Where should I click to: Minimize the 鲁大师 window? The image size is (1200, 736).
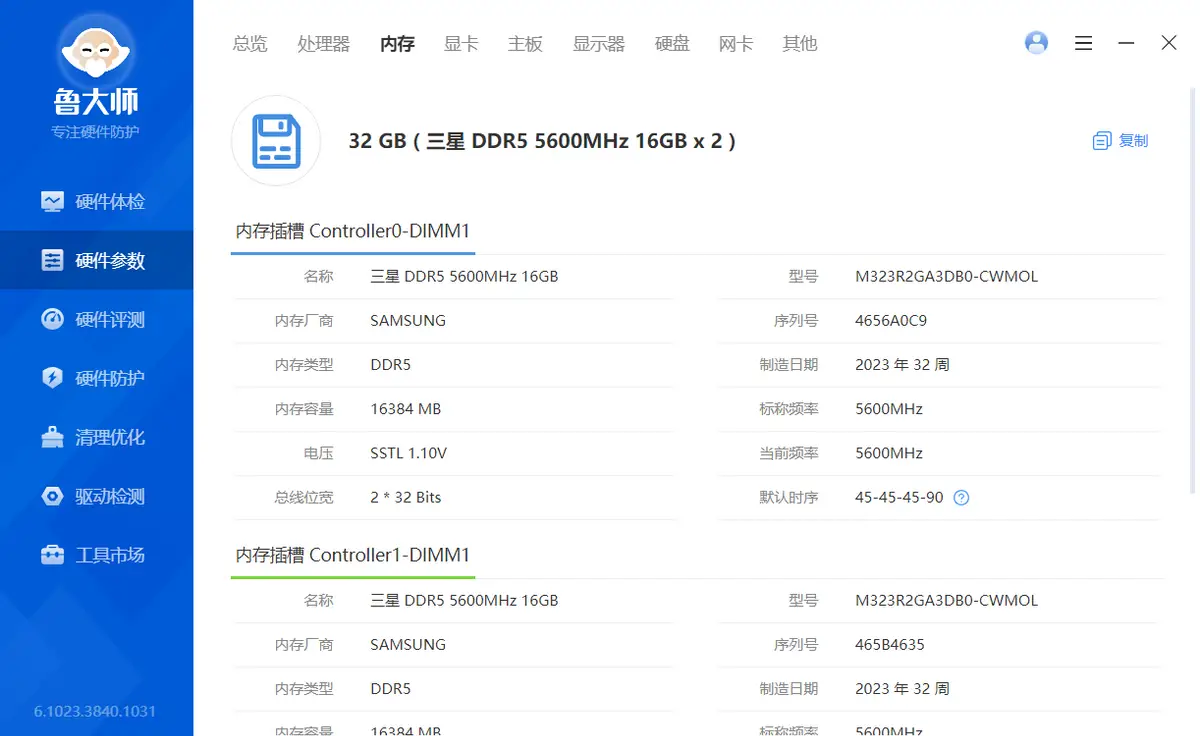[x=1126, y=43]
